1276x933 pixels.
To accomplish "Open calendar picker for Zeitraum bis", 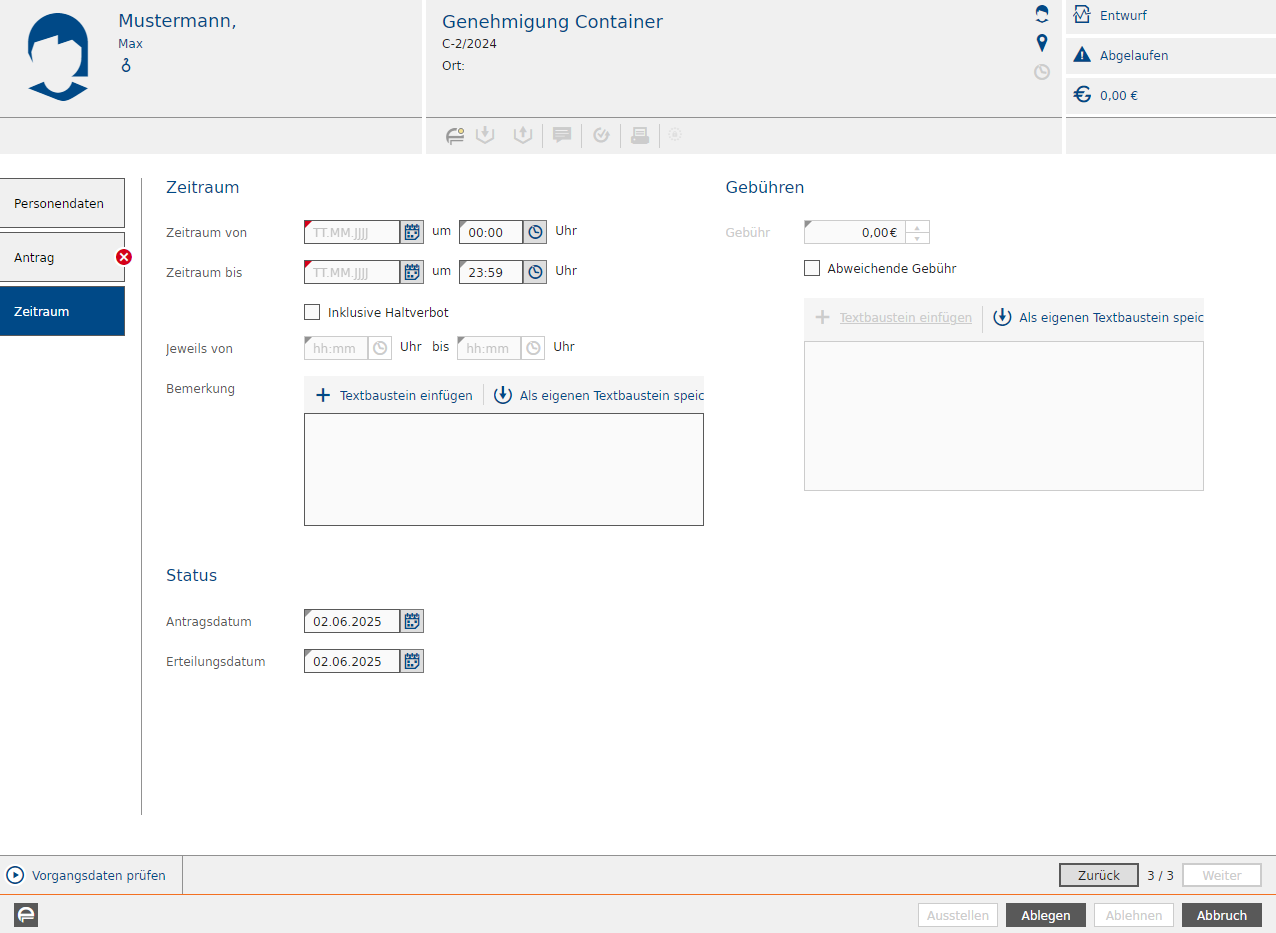I will pyautogui.click(x=412, y=272).
